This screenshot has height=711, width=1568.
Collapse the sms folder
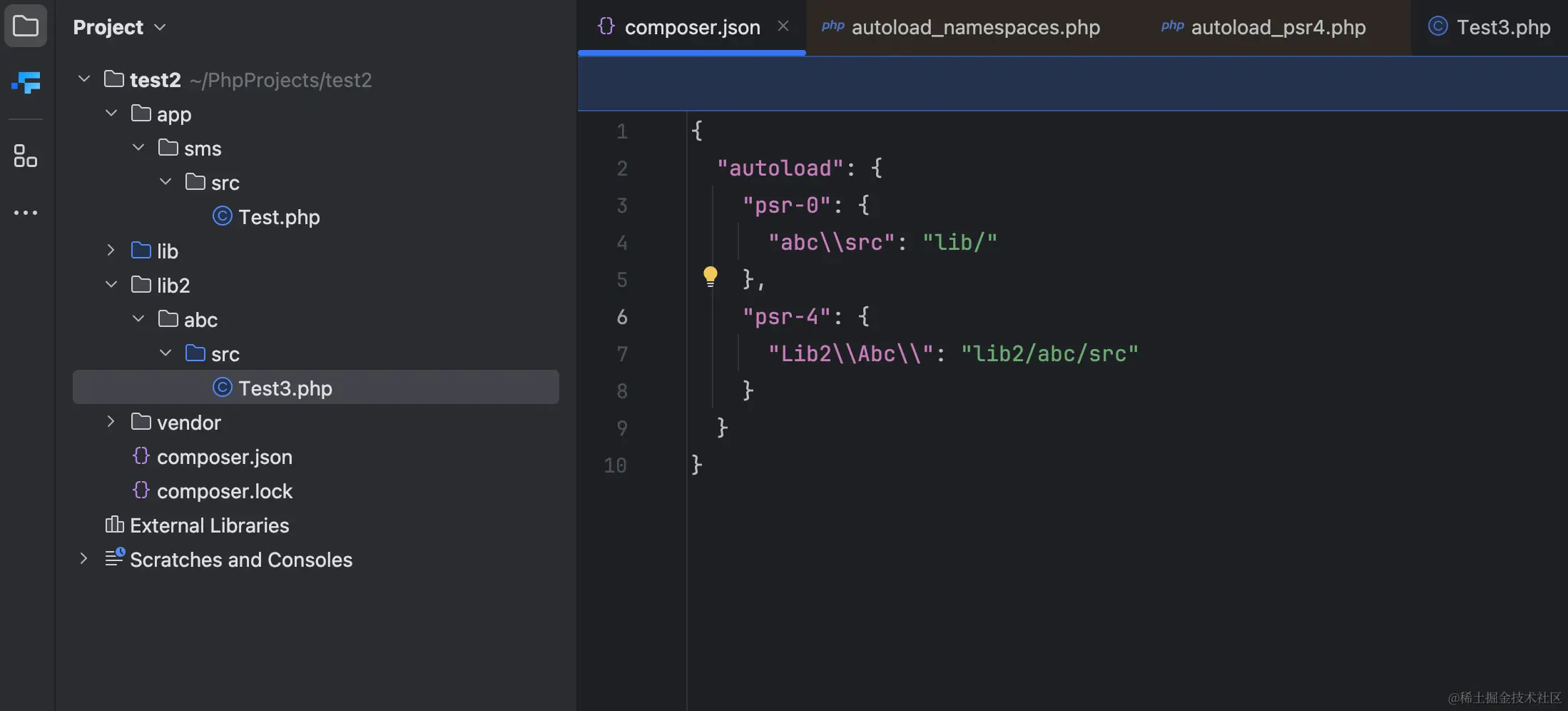pyautogui.click(x=138, y=147)
